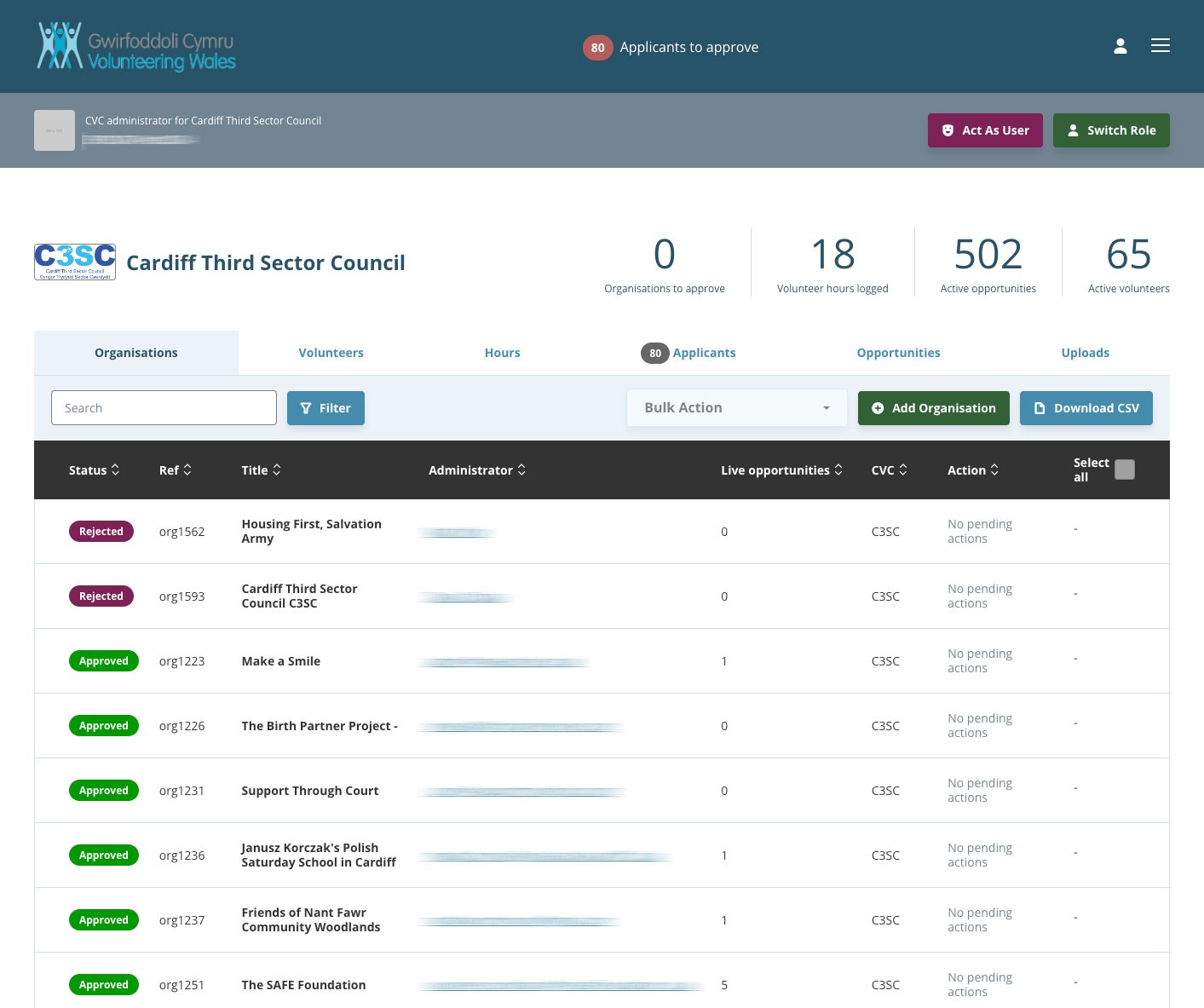The height and width of the screenshot is (1008, 1204).
Task: Click the Organisations to approve stat
Action: (665, 264)
